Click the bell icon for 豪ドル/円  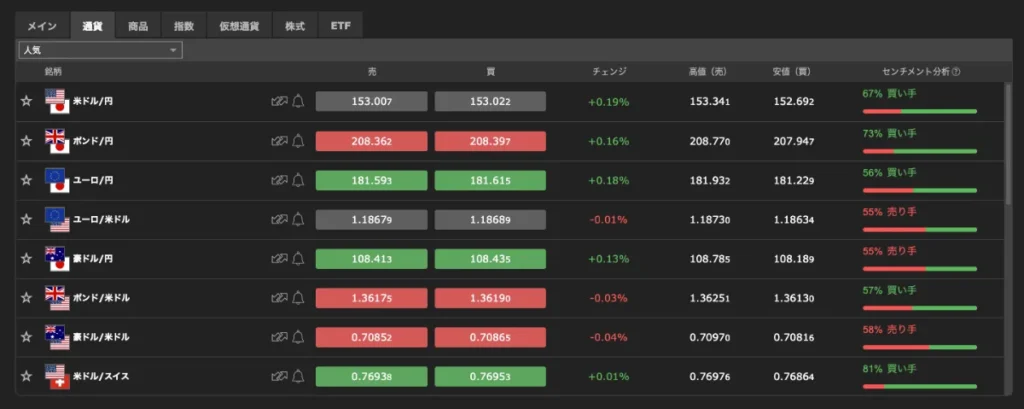[298, 258]
